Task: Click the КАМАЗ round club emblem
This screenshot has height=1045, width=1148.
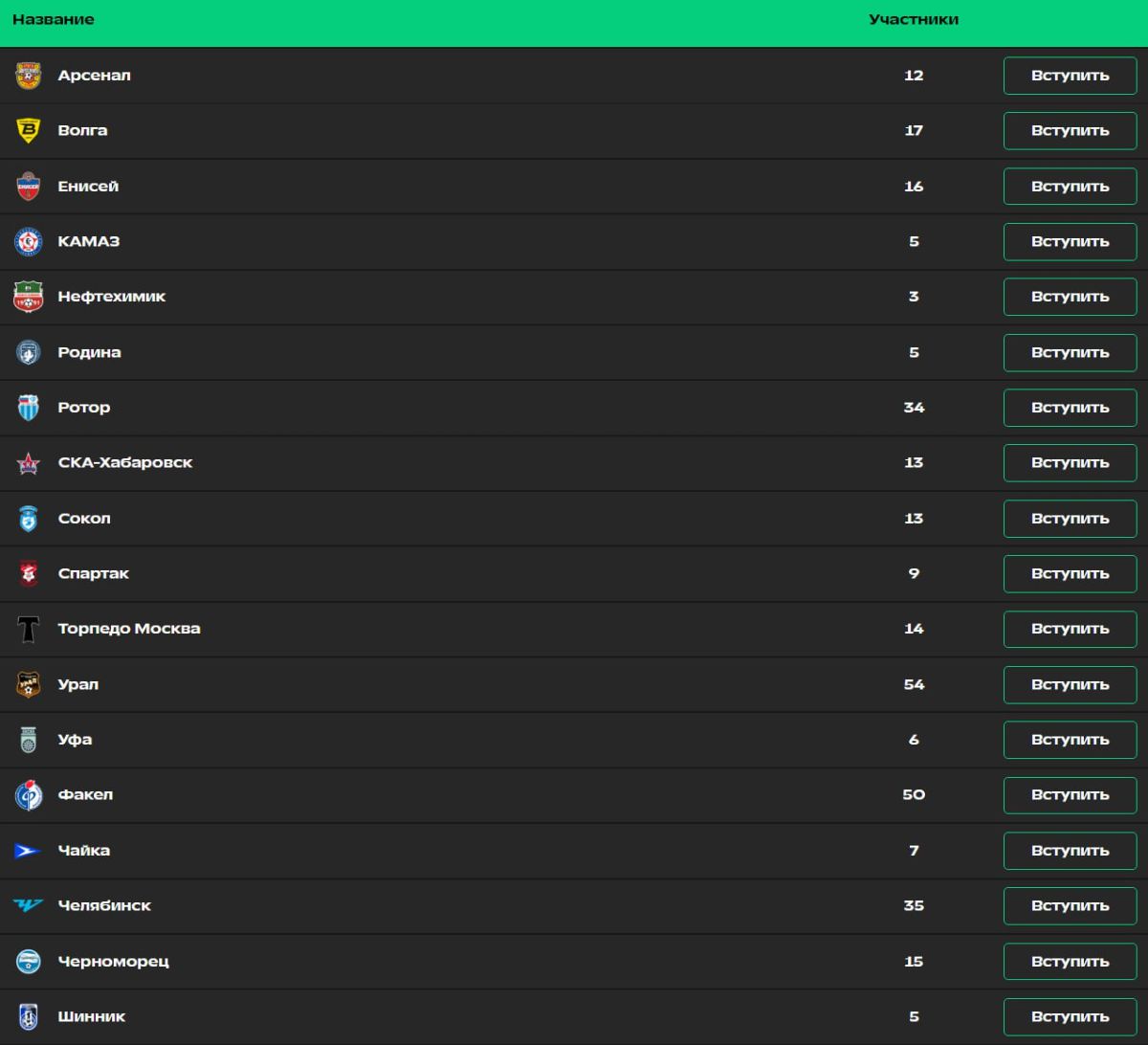Action: point(29,242)
